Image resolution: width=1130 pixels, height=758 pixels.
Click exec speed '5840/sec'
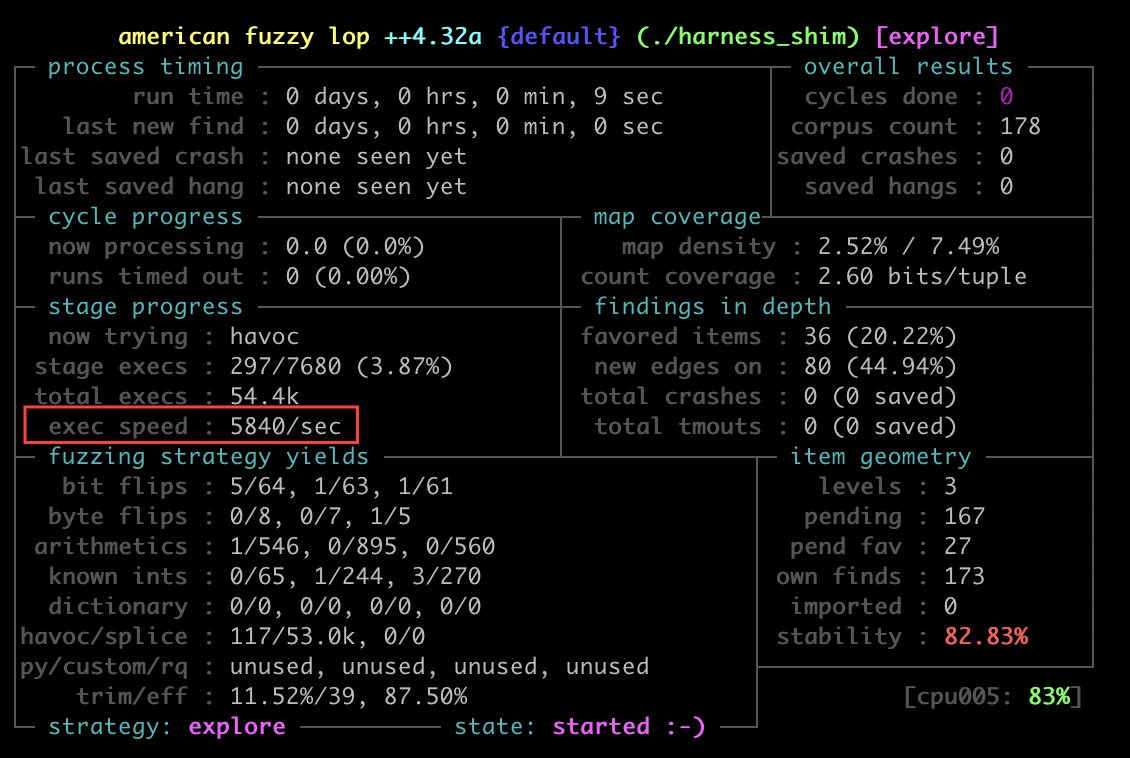pyautogui.click(x=285, y=427)
